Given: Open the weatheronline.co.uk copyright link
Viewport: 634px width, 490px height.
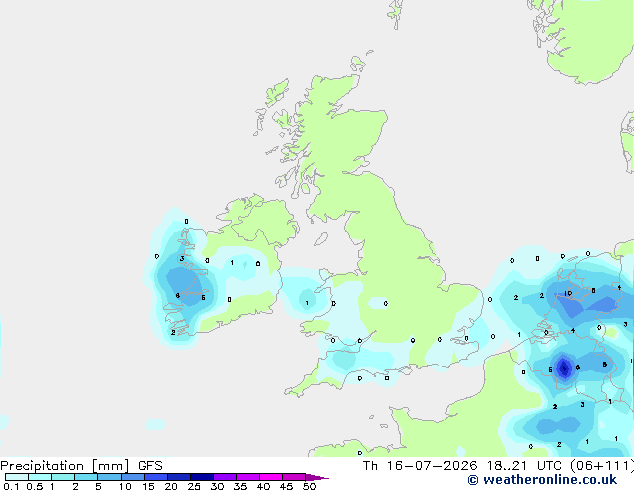Looking at the screenshot, I should pyautogui.click(x=542, y=480).
